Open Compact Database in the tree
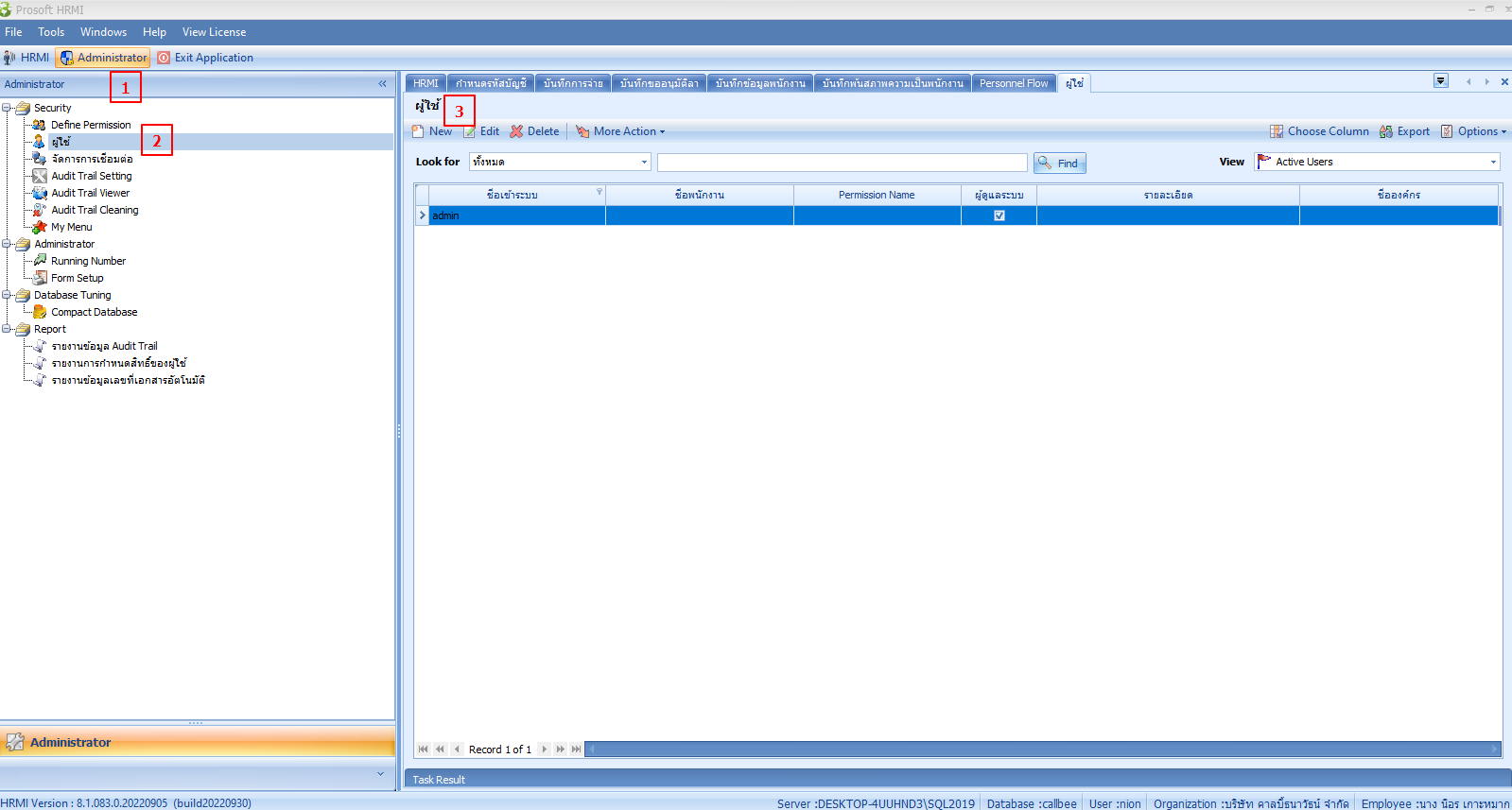This screenshot has width=1512, height=810. pyautogui.click(x=94, y=312)
